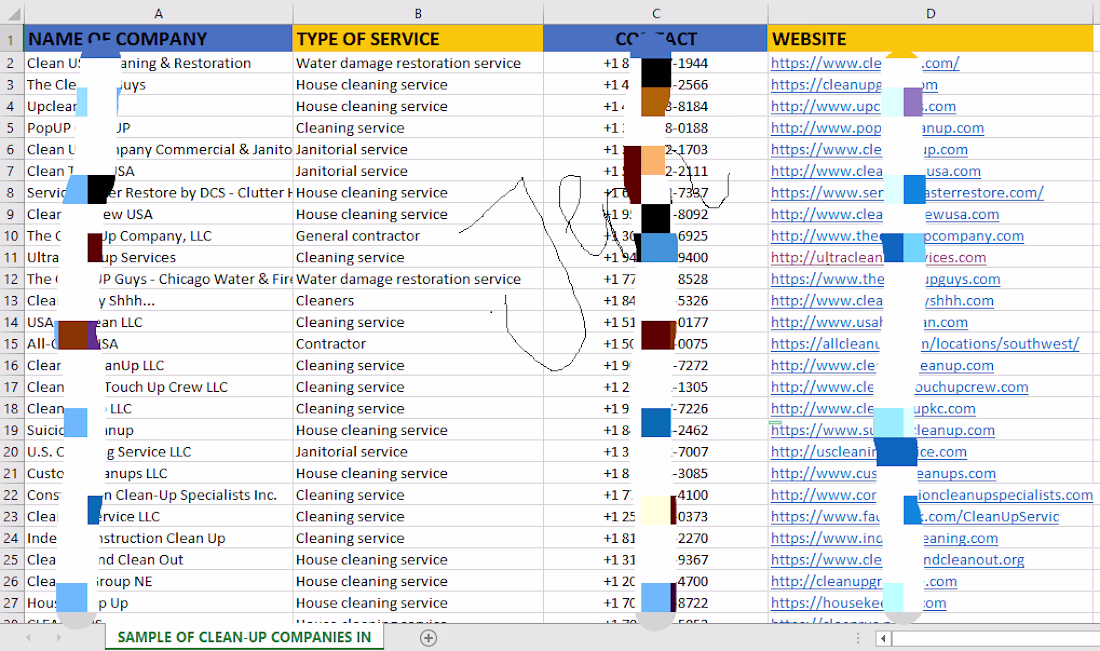Open the link ending in upguys.com
Viewport: 1100px width, 651px height.
(x=885, y=279)
